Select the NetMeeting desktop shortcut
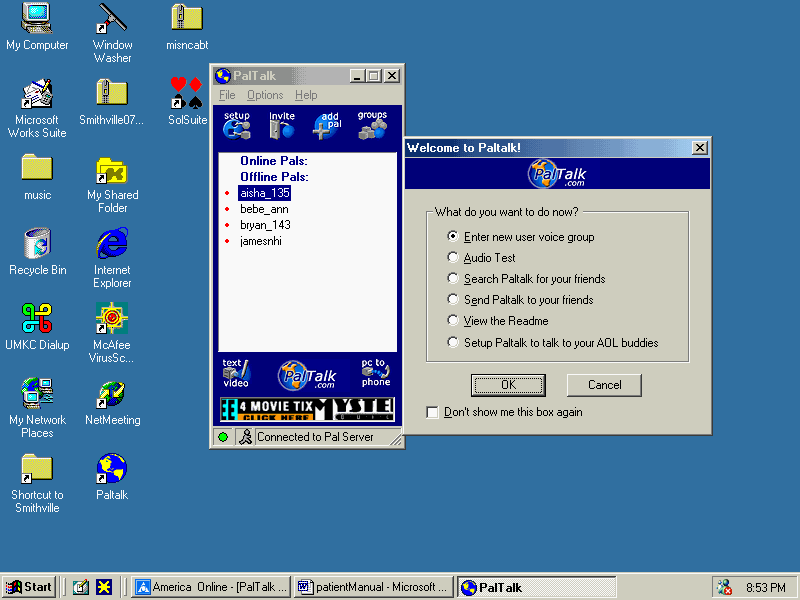The width and height of the screenshot is (800, 600). tap(112, 403)
